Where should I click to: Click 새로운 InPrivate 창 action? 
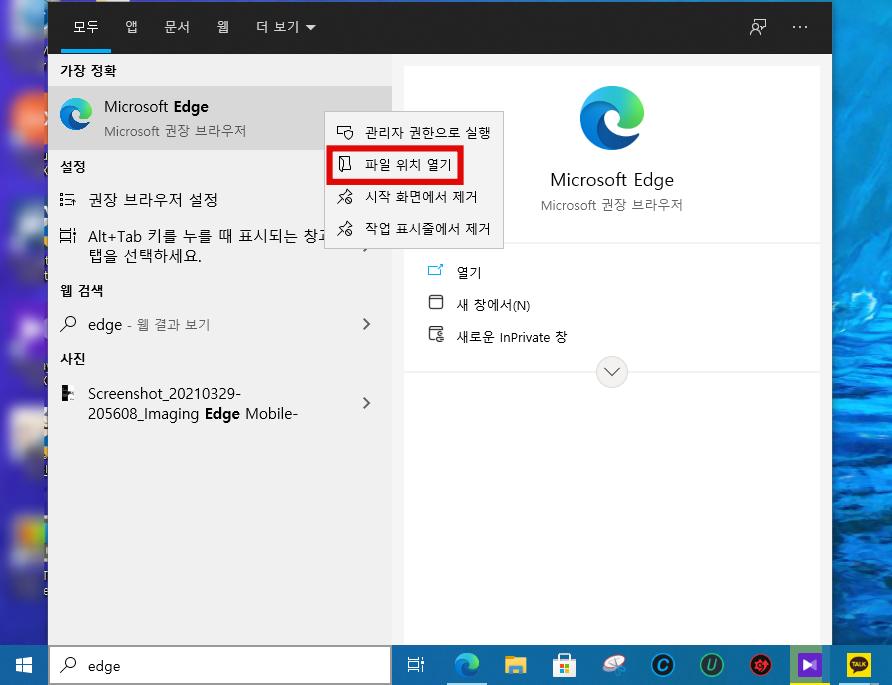(512, 337)
